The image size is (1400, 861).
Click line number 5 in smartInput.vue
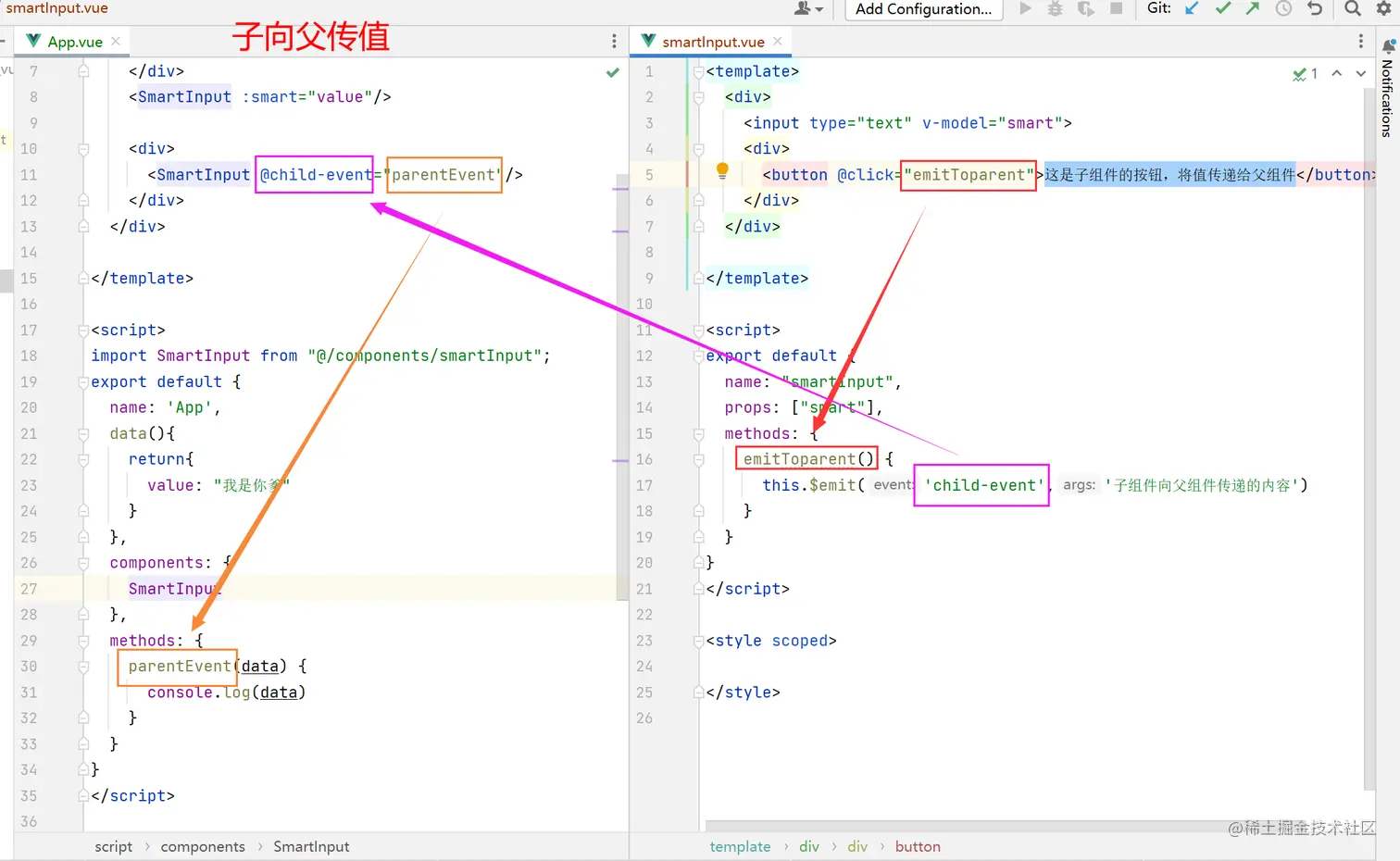(x=649, y=175)
